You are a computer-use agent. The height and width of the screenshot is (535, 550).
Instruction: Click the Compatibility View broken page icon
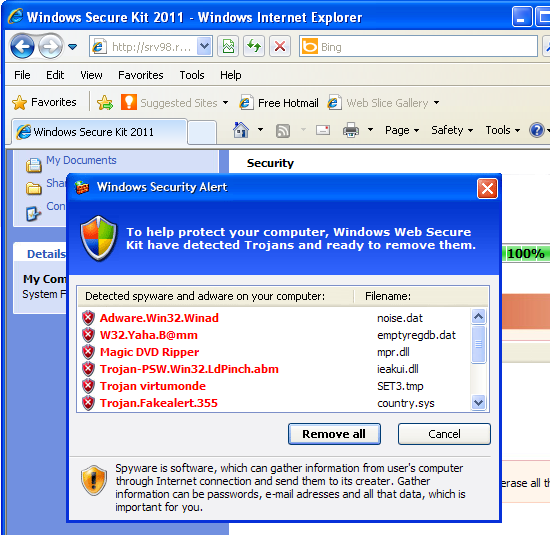click(228, 46)
